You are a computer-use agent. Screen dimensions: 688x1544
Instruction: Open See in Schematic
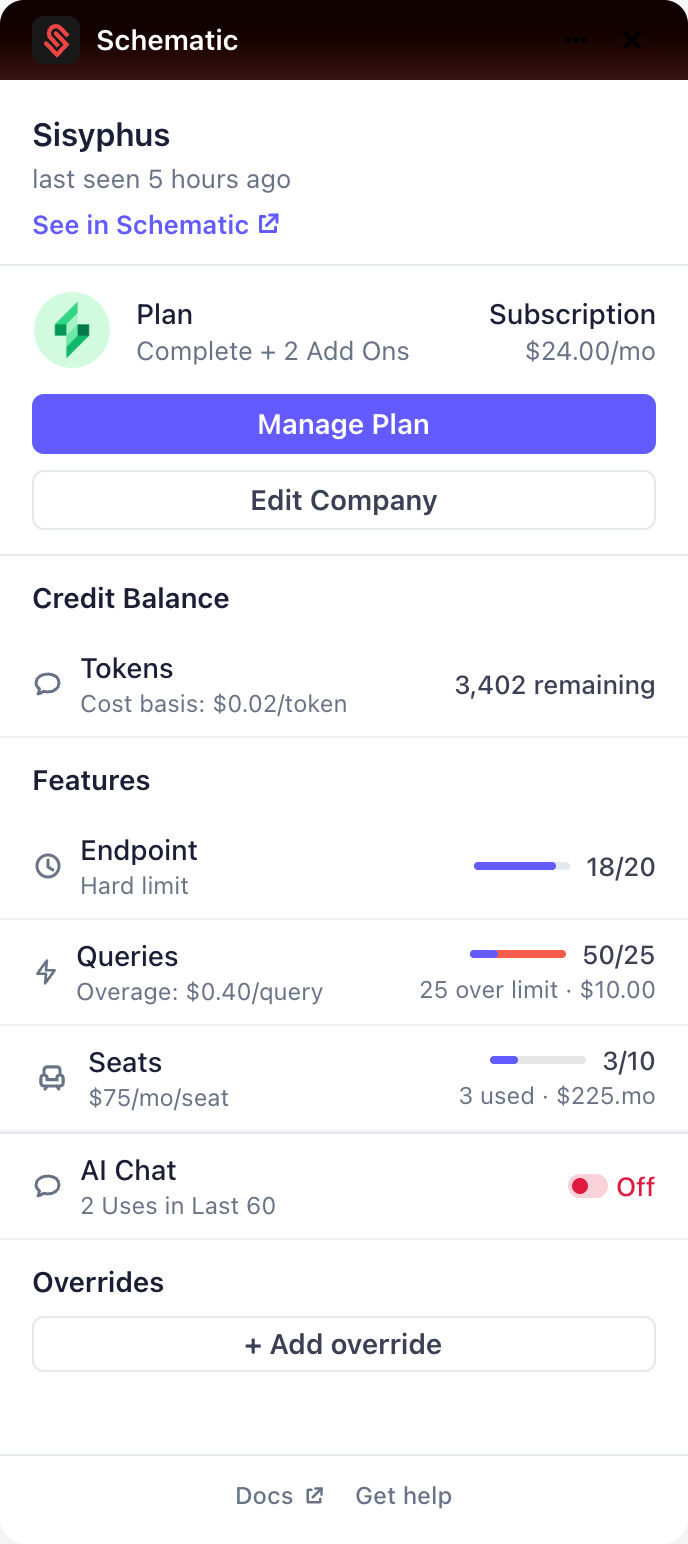point(156,225)
